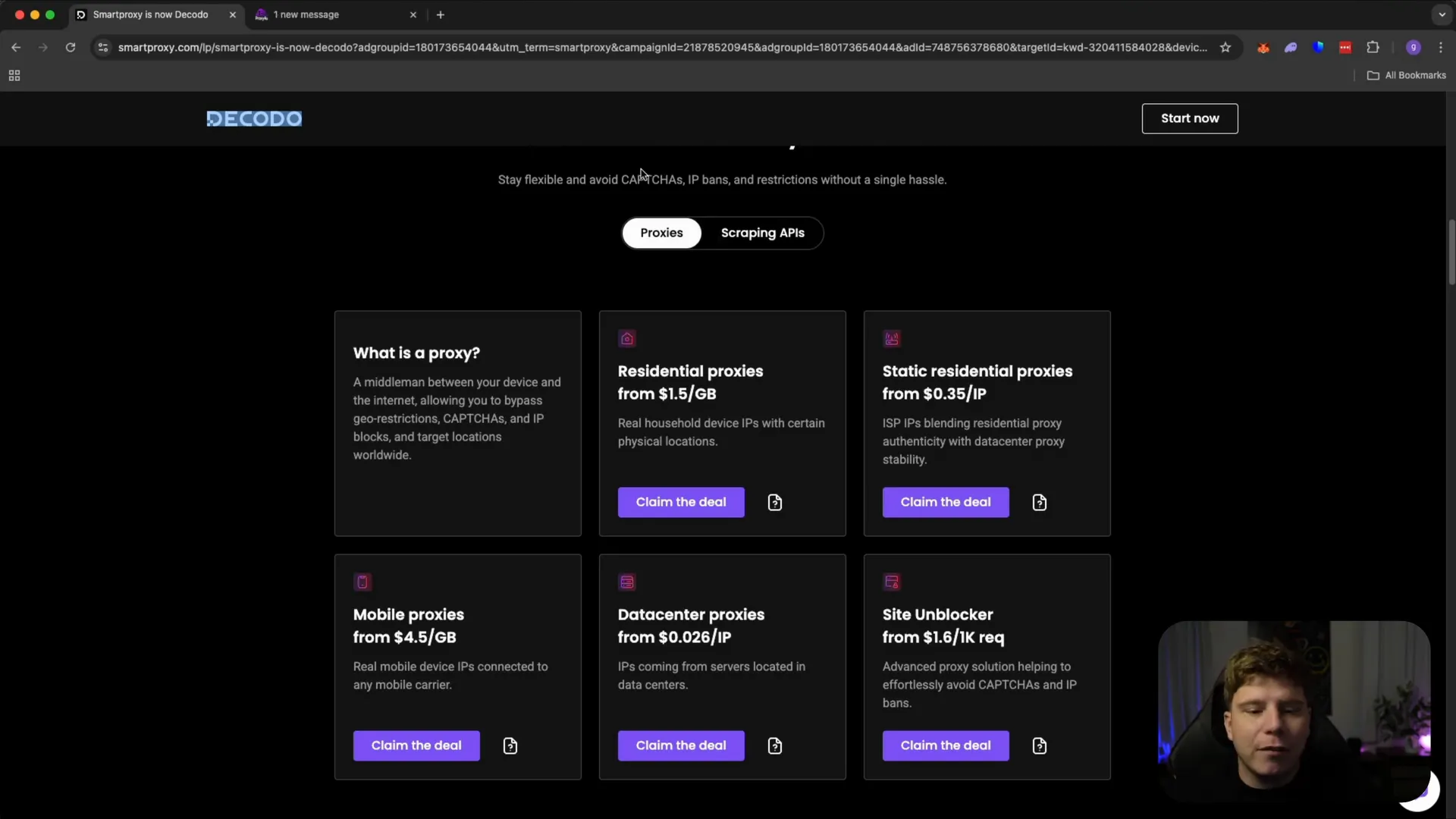The width and height of the screenshot is (1456, 819).
Task: Open the Chrome three-dot menu
Action: [1441, 47]
